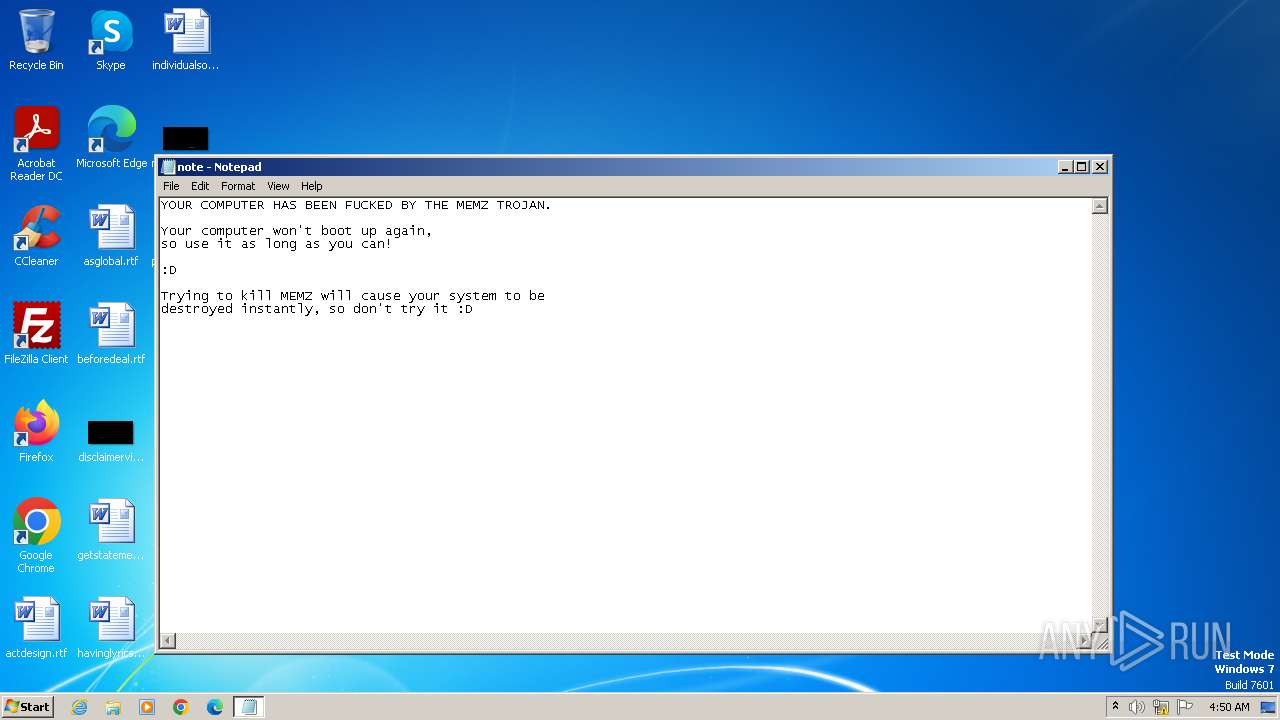
Task: Select the Firefox desktop shortcut
Action: coord(36,432)
